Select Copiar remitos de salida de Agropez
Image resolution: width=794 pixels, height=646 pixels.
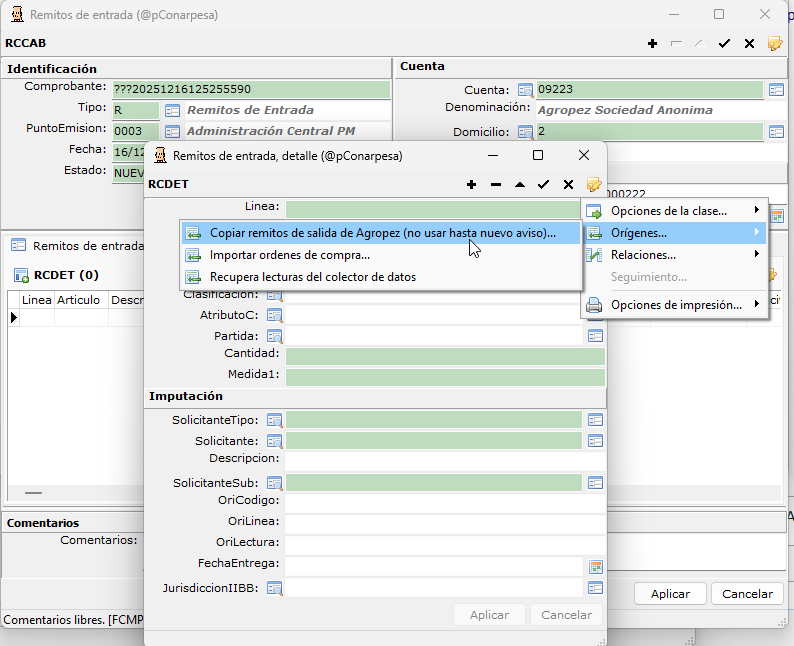382,233
